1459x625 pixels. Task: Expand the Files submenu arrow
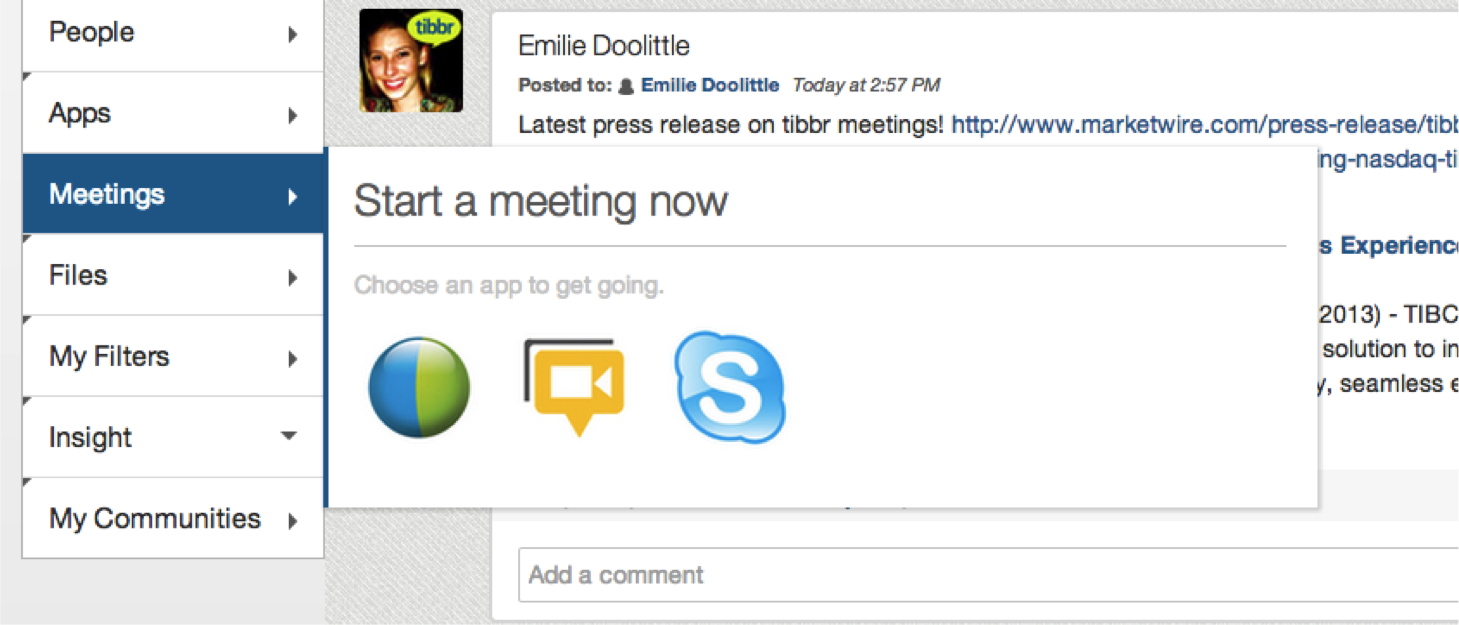(x=293, y=277)
